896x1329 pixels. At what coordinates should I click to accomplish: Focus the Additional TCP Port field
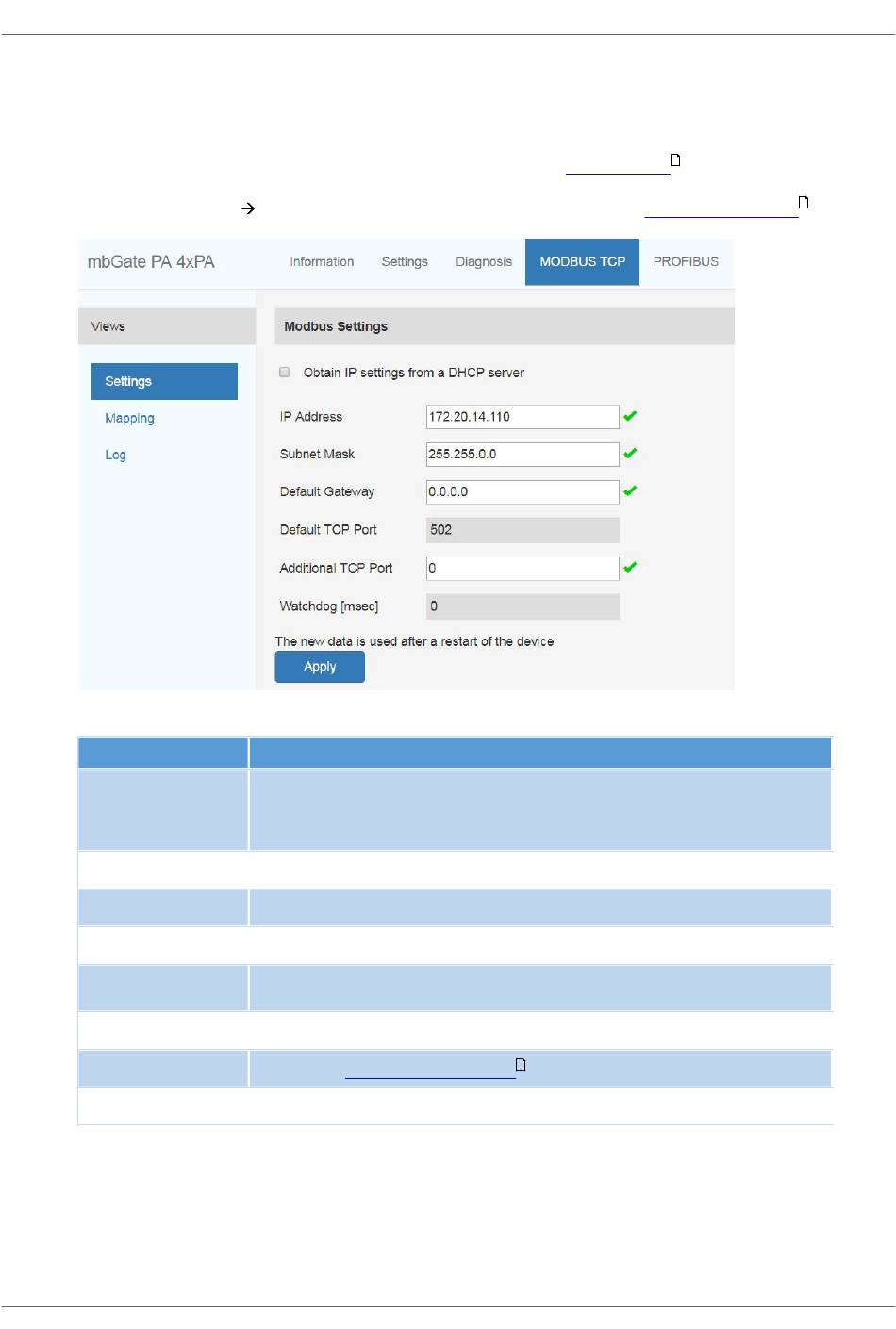coord(523,569)
